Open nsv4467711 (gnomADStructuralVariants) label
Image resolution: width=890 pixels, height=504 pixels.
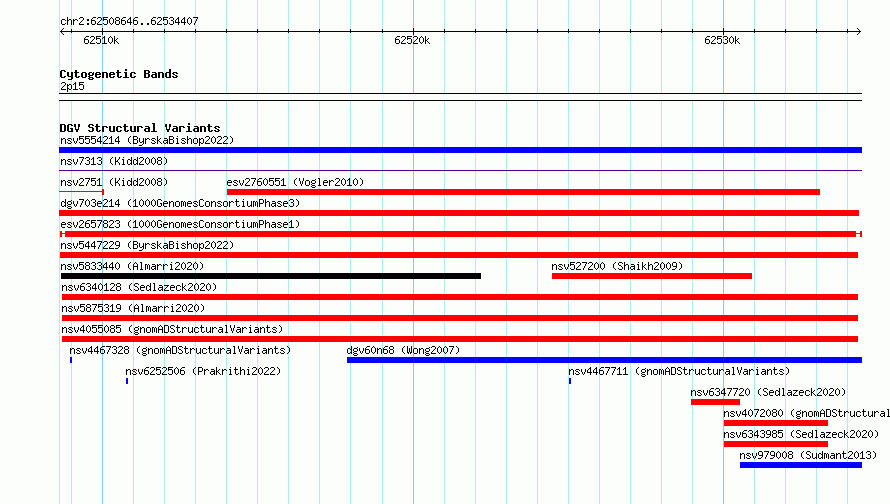(x=679, y=371)
